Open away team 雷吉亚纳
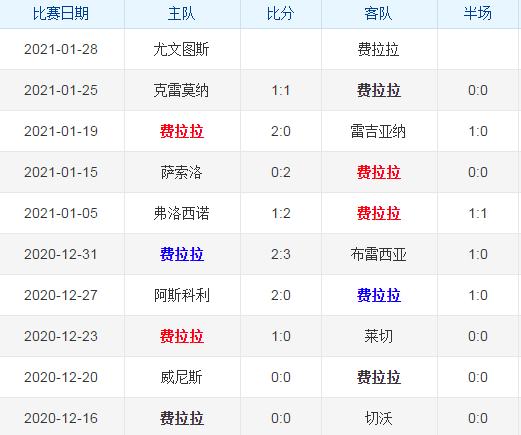The height and width of the screenshot is (435, 521). (x=378, y=131)
